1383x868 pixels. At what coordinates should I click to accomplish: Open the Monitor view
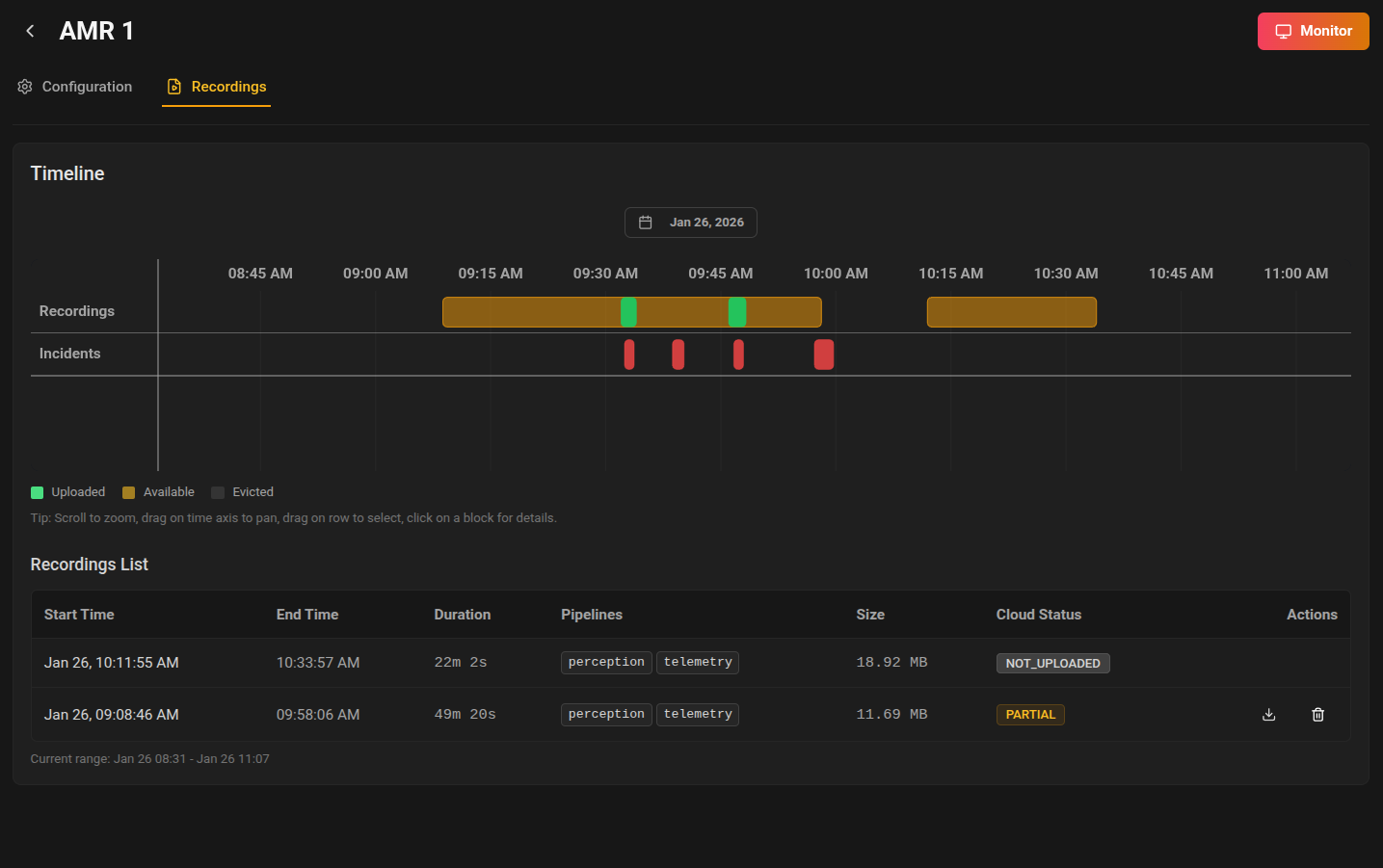[1313, 31]
